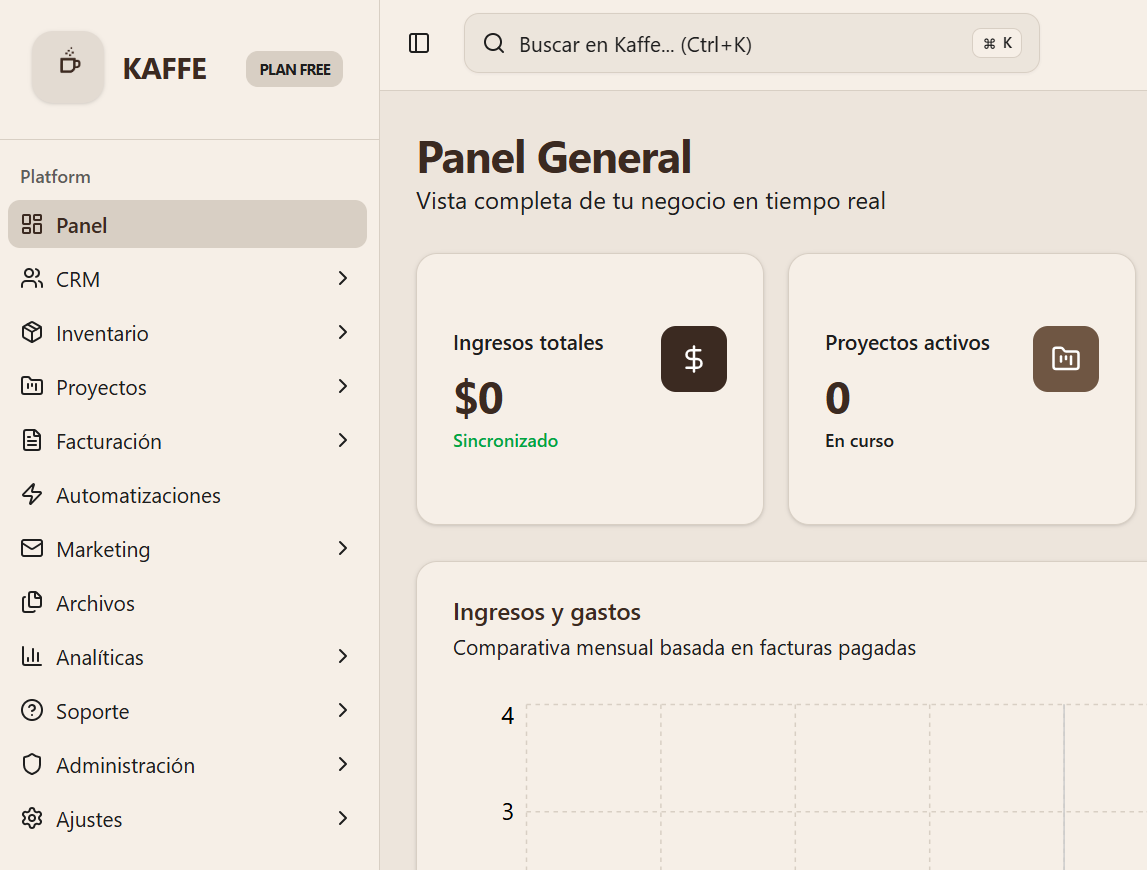Click the Sincronizado status link
Image resolution: width=1147 pixels, height=870 pixels.
(505, 441)
